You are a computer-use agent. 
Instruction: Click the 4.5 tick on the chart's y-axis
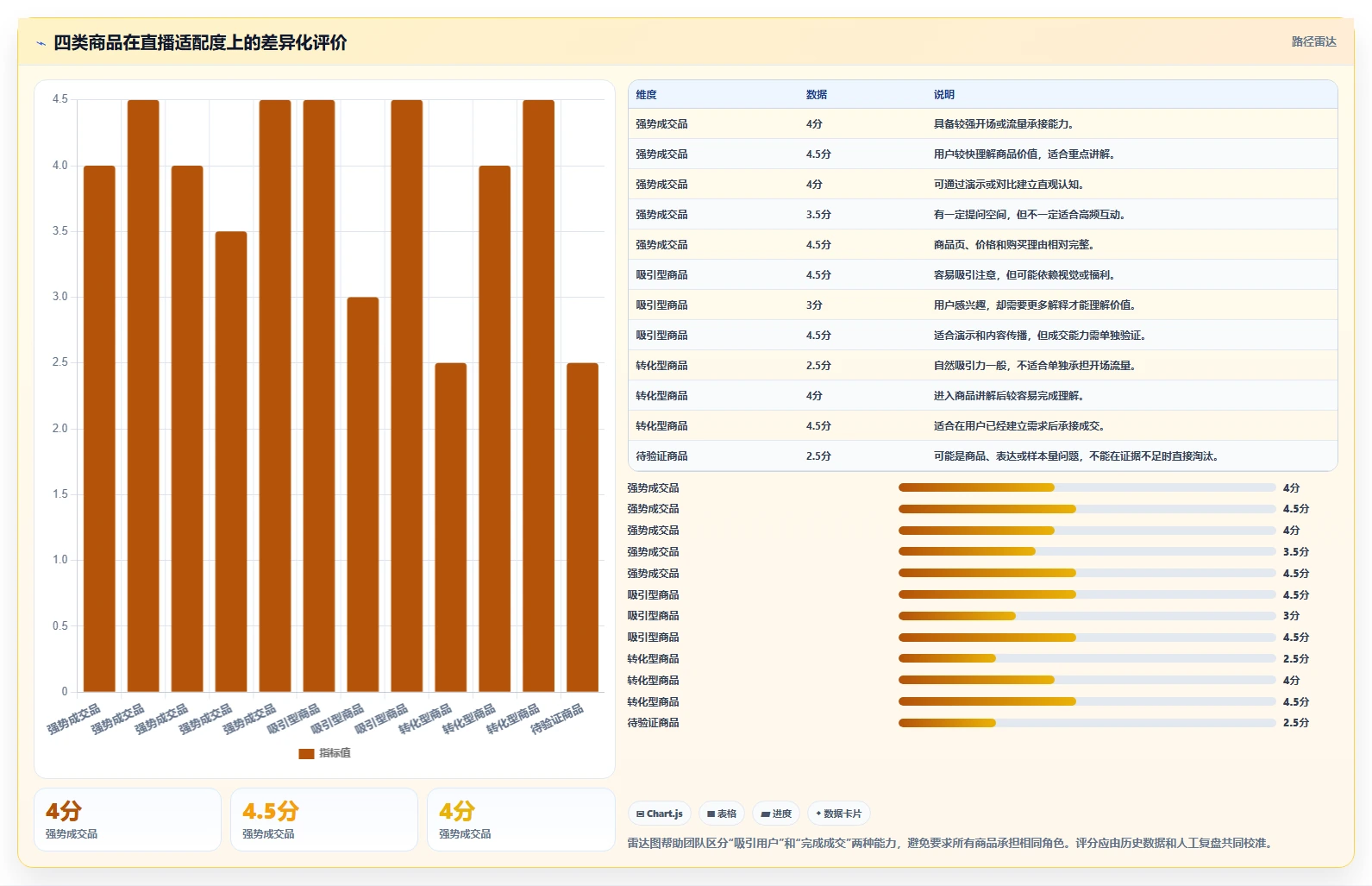60,99
